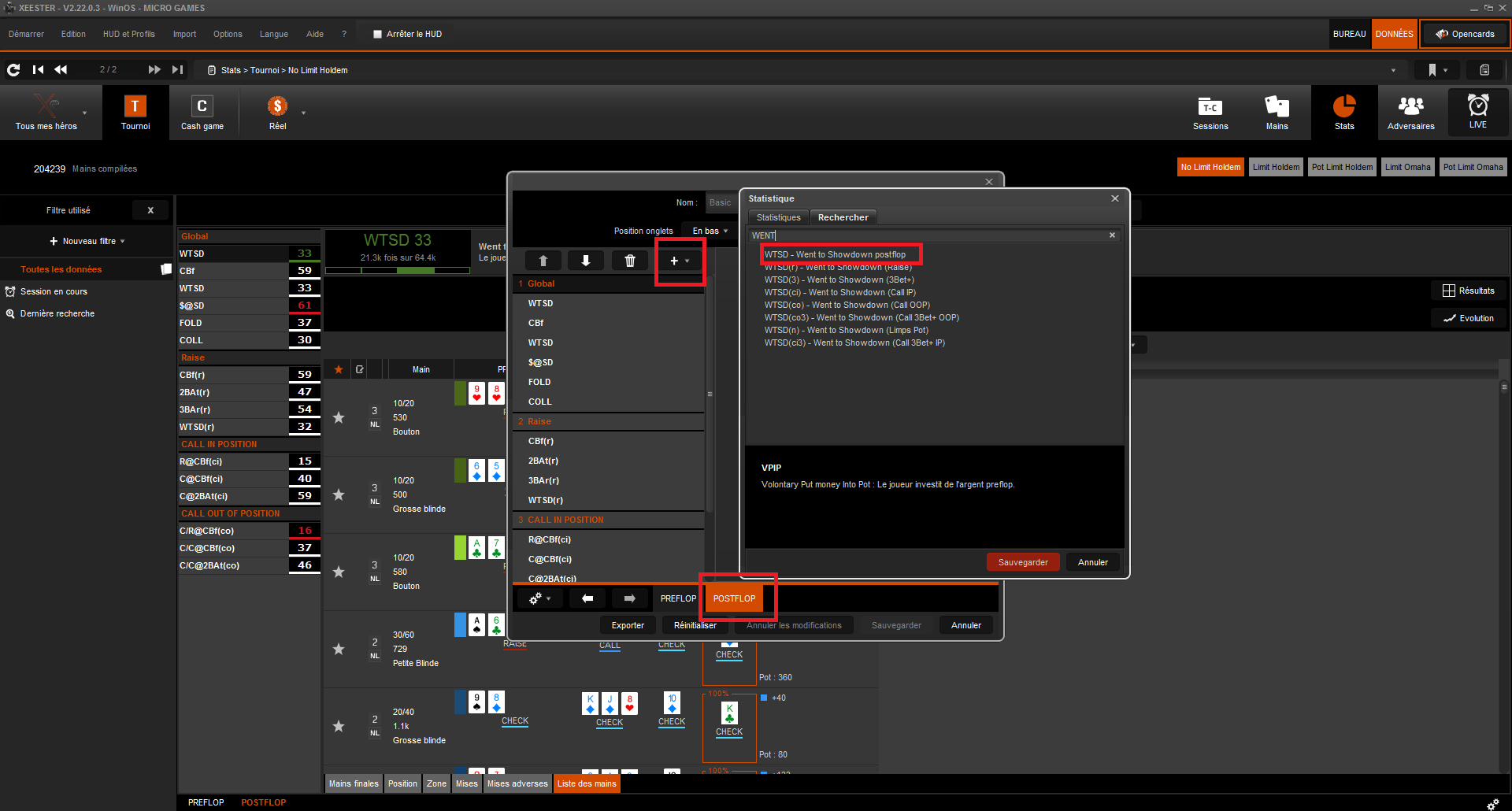Favorite the 20/40 1.1k Grosse blinde hand

click(339, 726)
